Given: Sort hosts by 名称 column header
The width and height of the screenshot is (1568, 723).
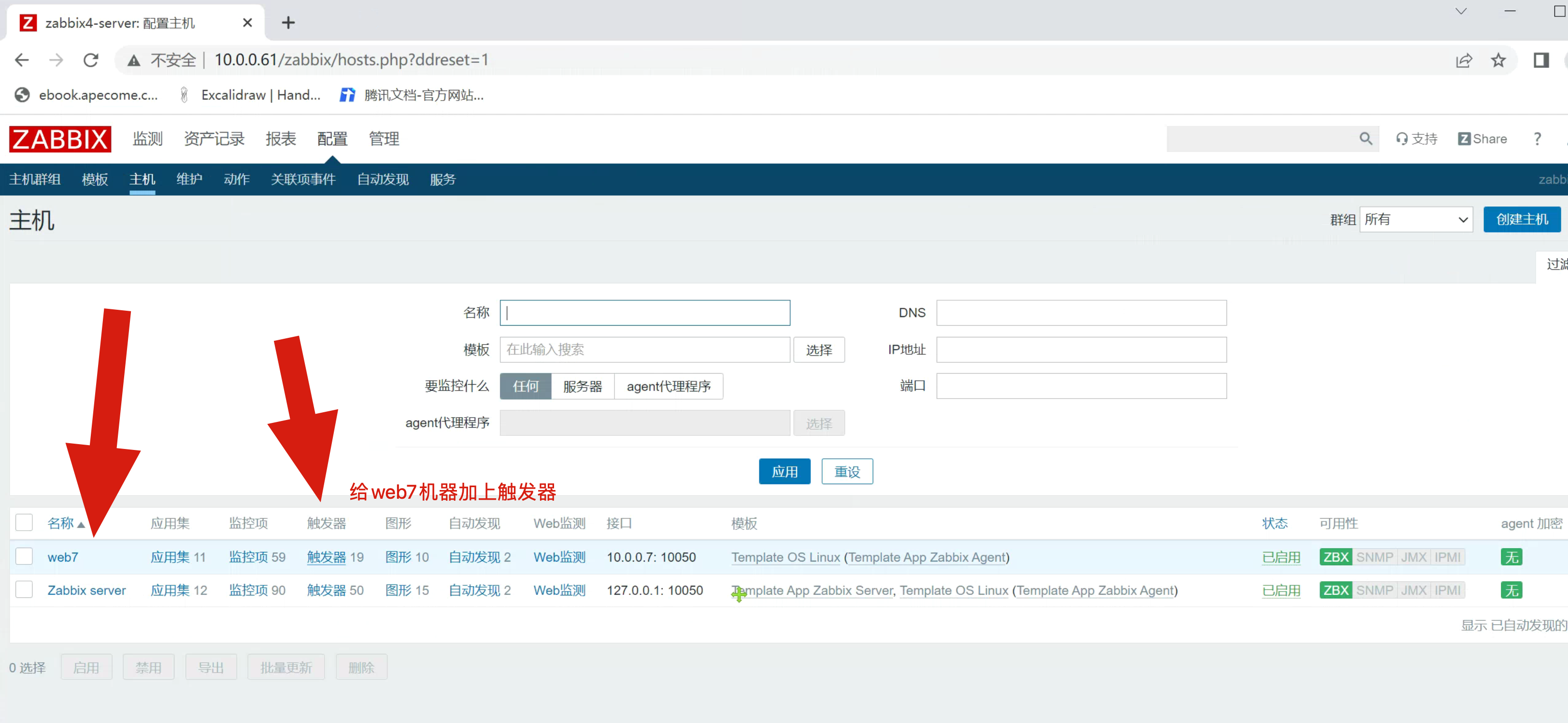Looking at the screenshot, I should (x=61, y=523).
